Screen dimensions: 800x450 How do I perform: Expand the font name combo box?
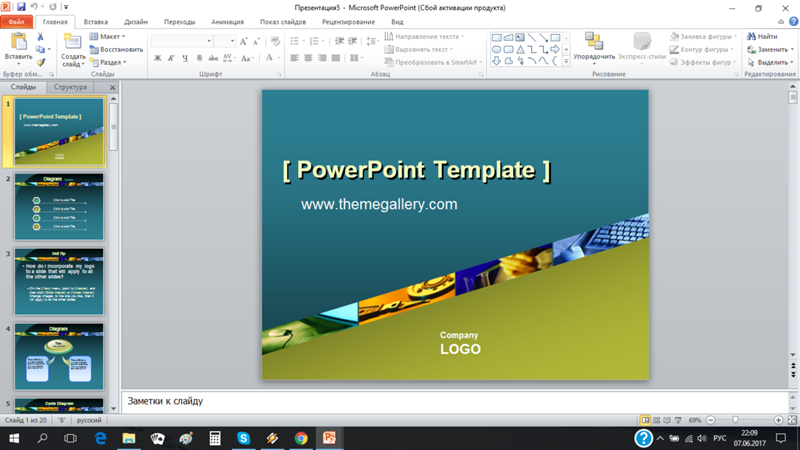click(x=209, y=41)
